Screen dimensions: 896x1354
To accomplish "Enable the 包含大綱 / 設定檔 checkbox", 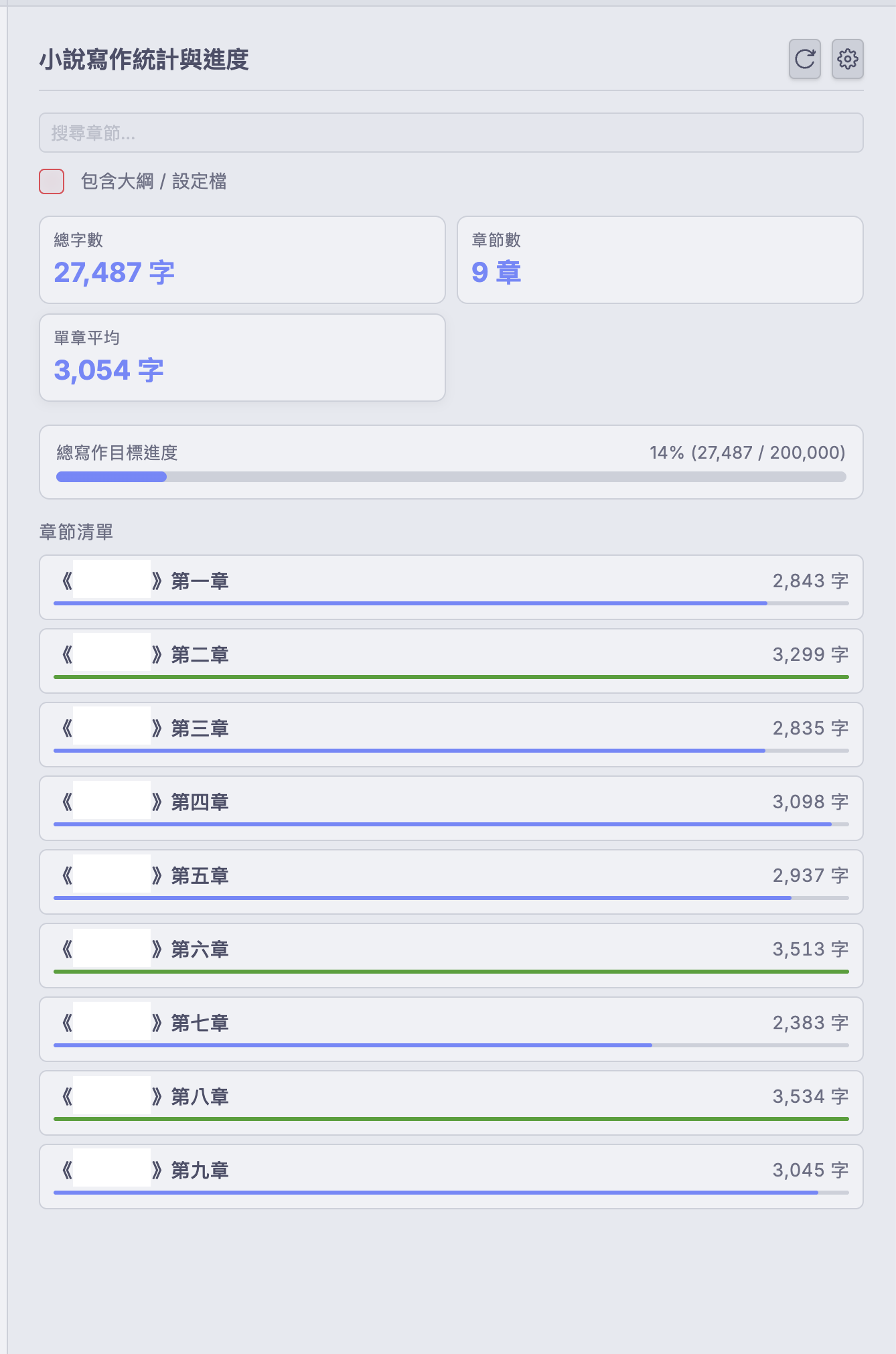I will click(x=52, y=181).
